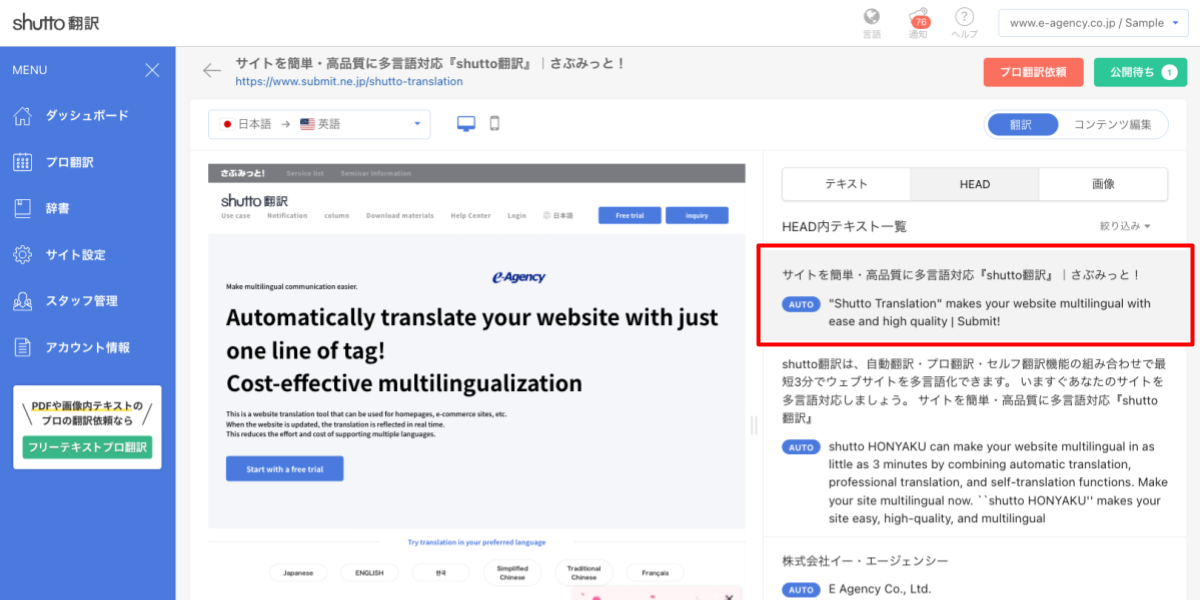The image size is (1200, 600).
Task: Click the サイト設定 gear icon
Action: (x=23, y=255)
